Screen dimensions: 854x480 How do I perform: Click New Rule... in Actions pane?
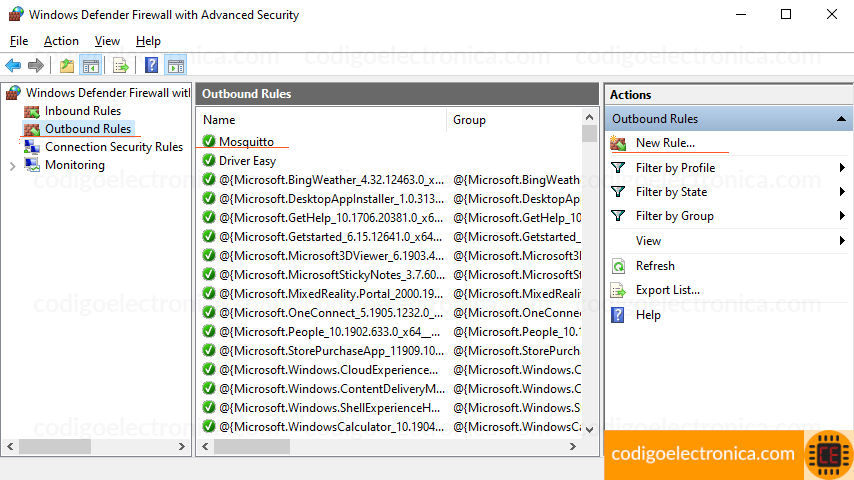click(665, 143)
